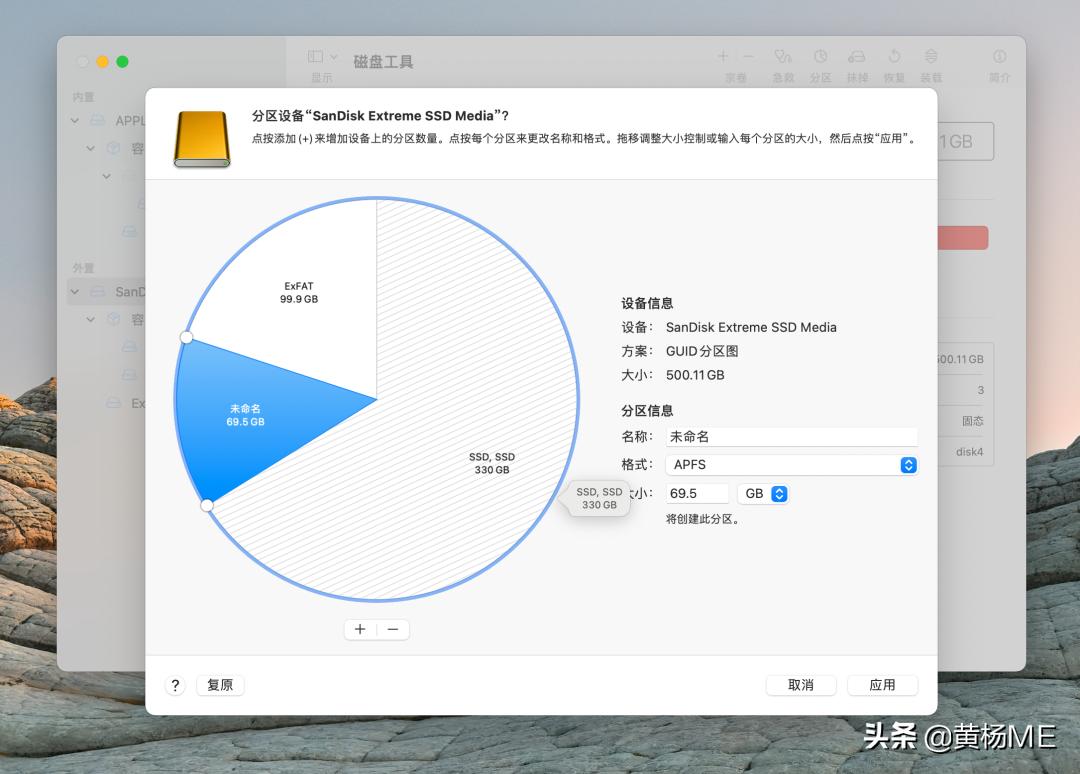The height and width of the screenshot is (774, 1080).
Task: Open the APFS format dropdown
Action: click(x=908, y=464)
